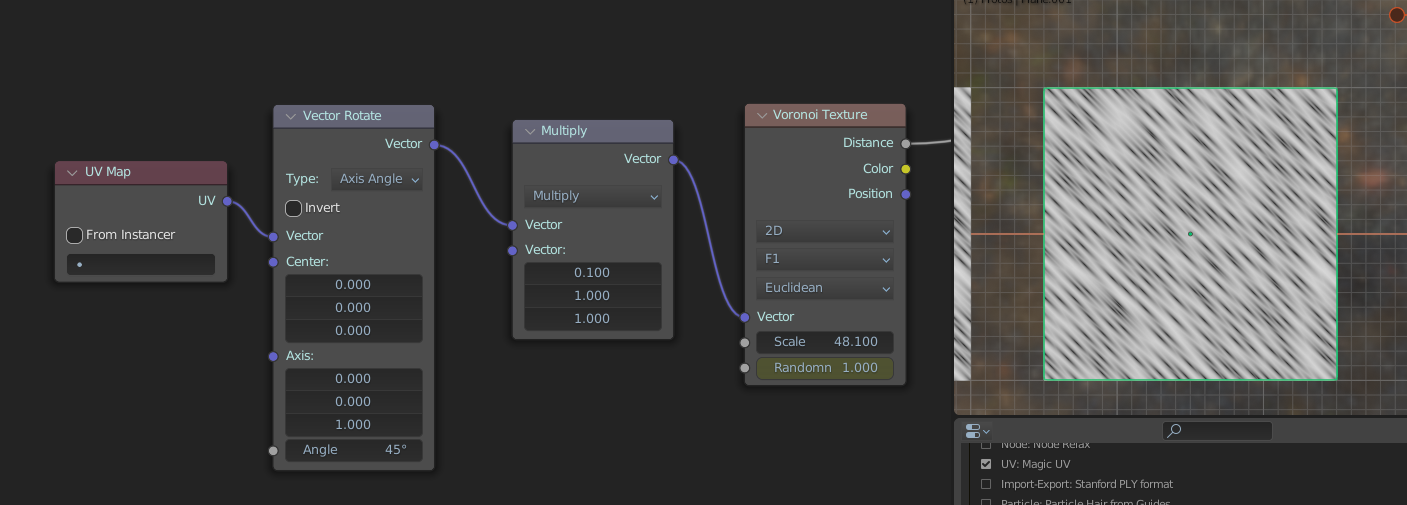Image resolution: width=1407 pixels, height=505 pixels.
Task: Click the Randomness 1.000 slider field
Action: (x=825, y=368)
